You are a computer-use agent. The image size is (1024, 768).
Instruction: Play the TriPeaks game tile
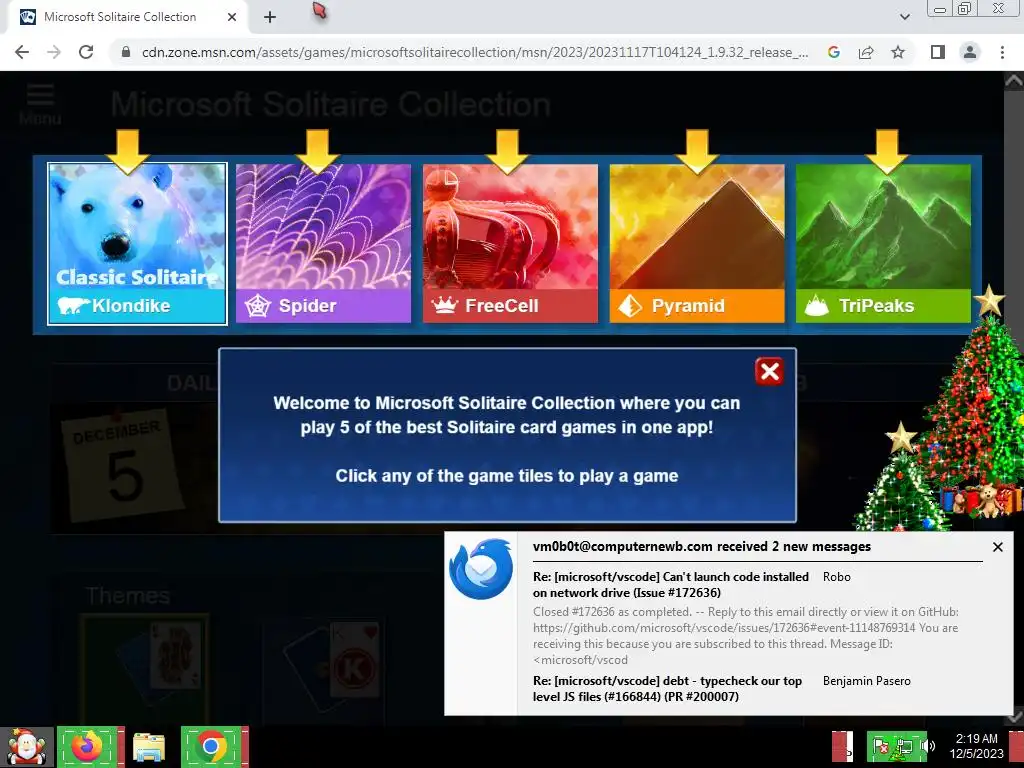pos(883,244)
